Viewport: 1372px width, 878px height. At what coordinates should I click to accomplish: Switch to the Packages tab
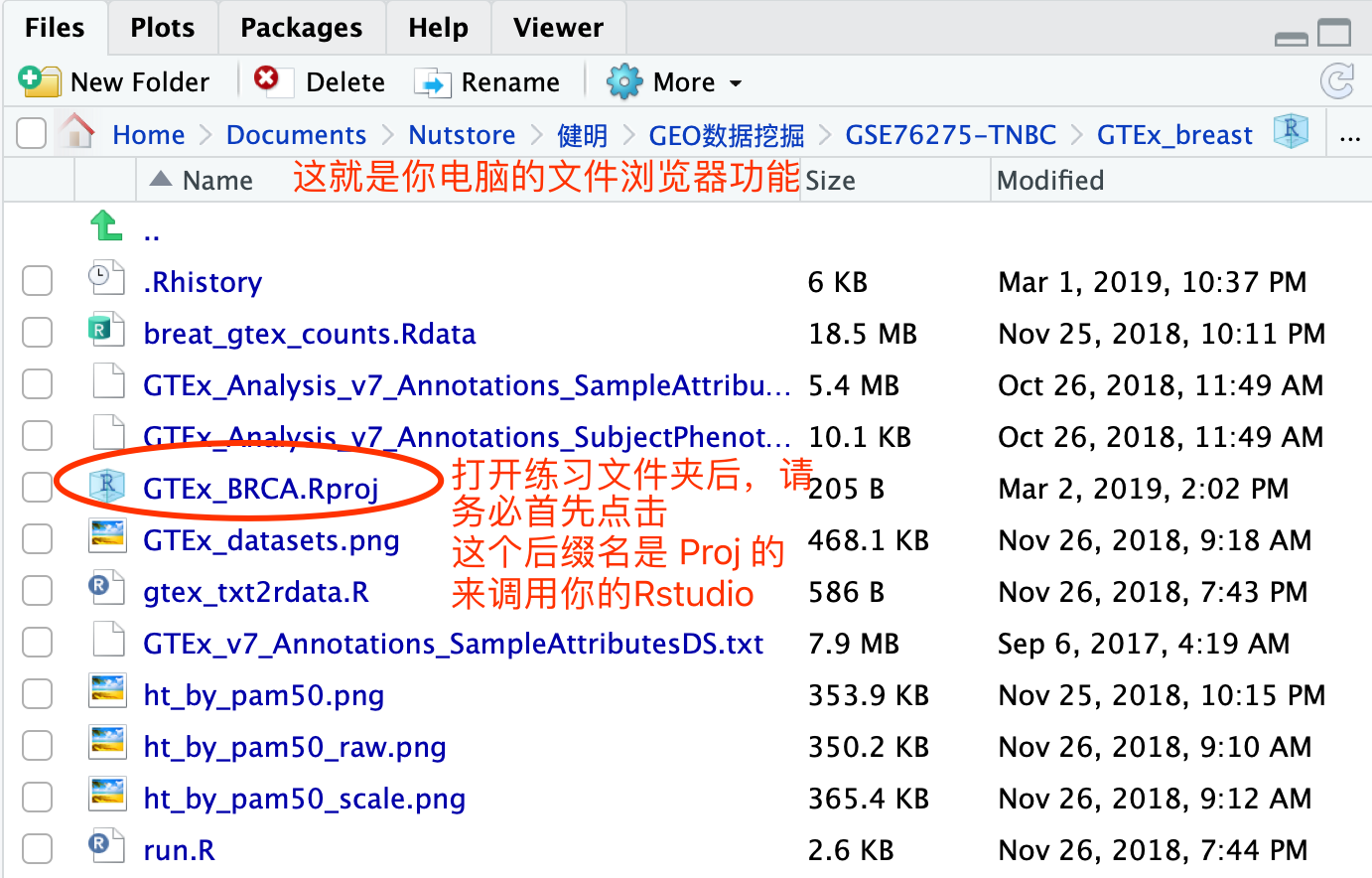301,28
